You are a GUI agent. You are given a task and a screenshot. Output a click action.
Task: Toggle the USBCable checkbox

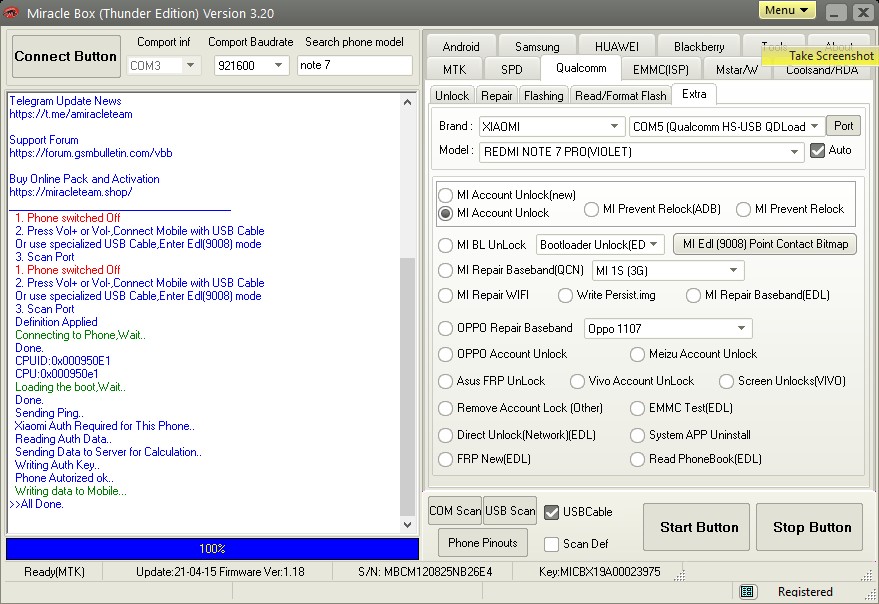point(552,512)
